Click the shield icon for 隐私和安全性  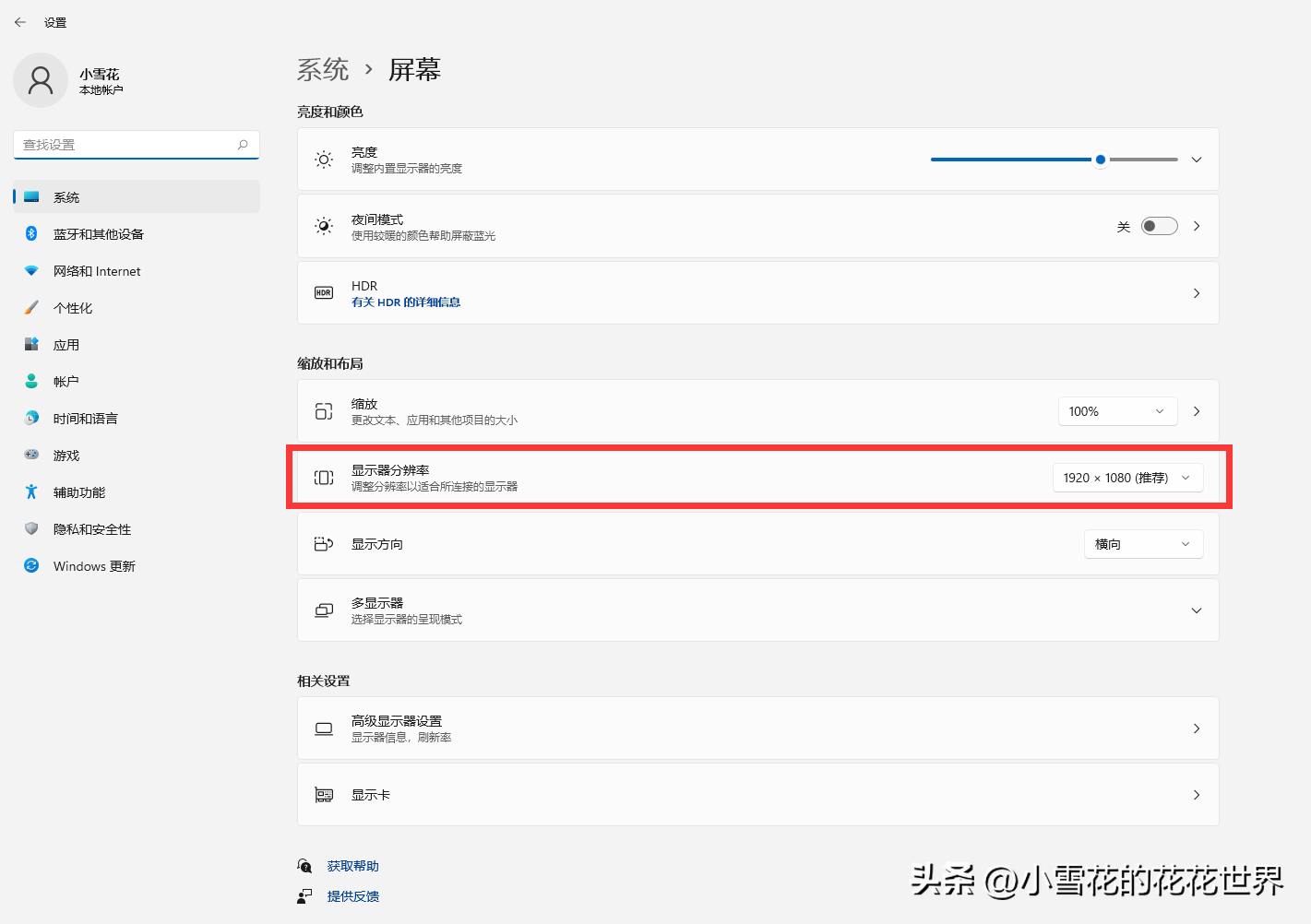point(31,529)
